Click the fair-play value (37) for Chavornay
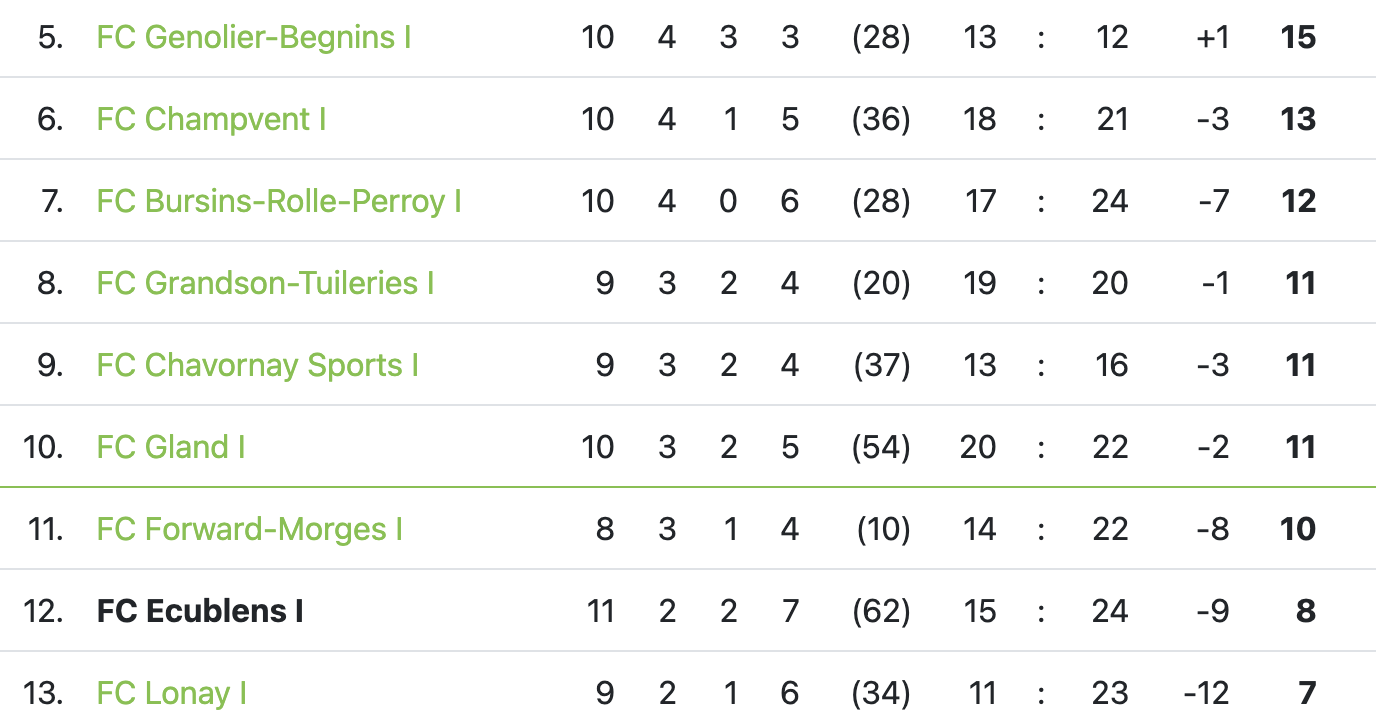 click(x=881, y=365)
